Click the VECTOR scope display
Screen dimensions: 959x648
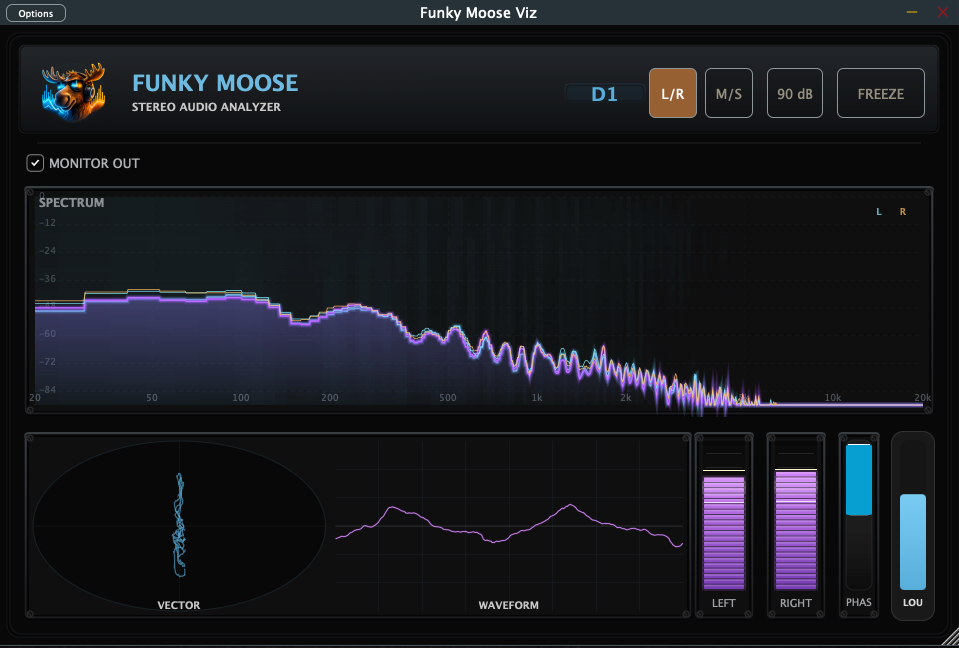[x=178, y=520]
